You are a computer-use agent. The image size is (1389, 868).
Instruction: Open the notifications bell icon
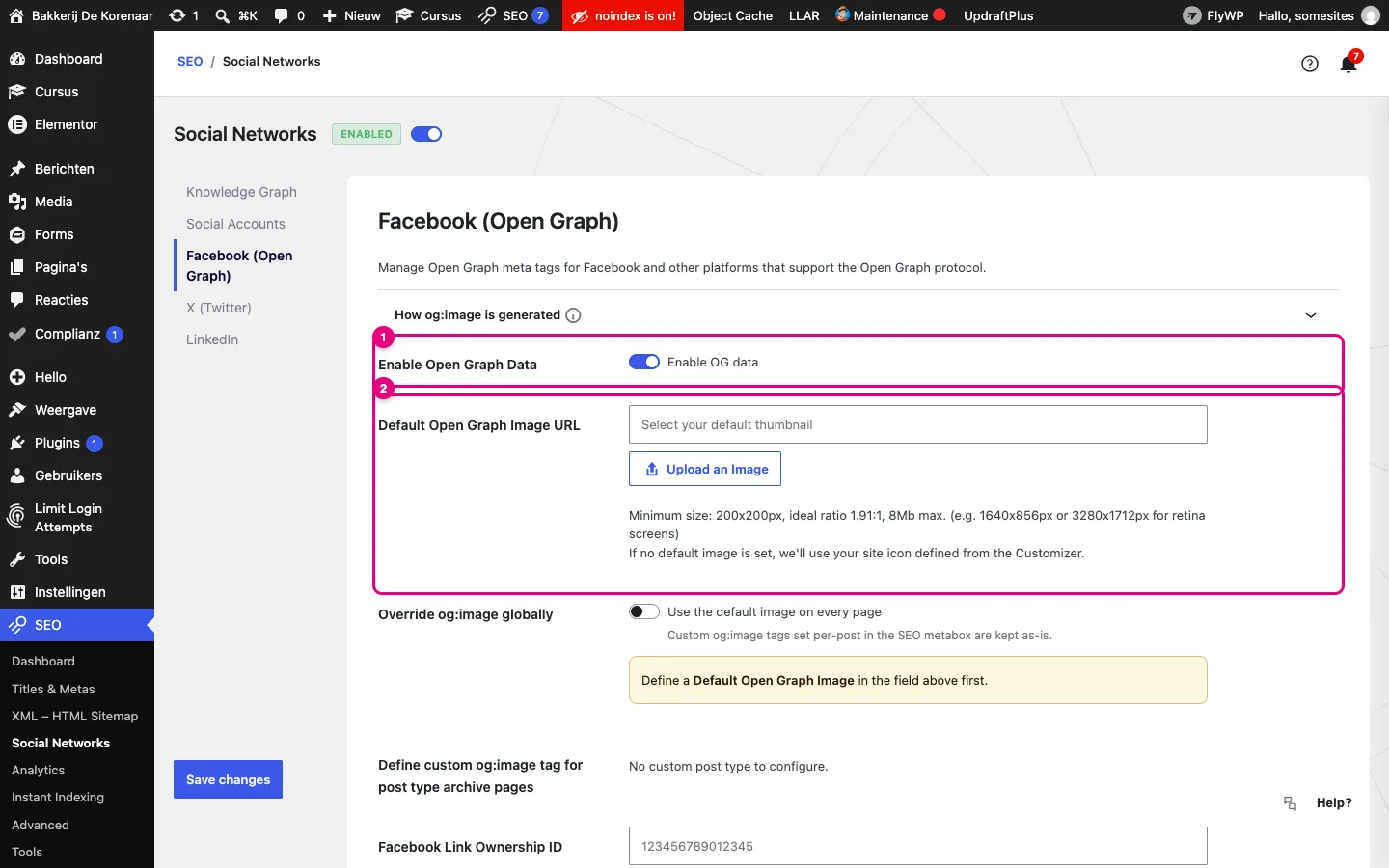point(1348,65)
